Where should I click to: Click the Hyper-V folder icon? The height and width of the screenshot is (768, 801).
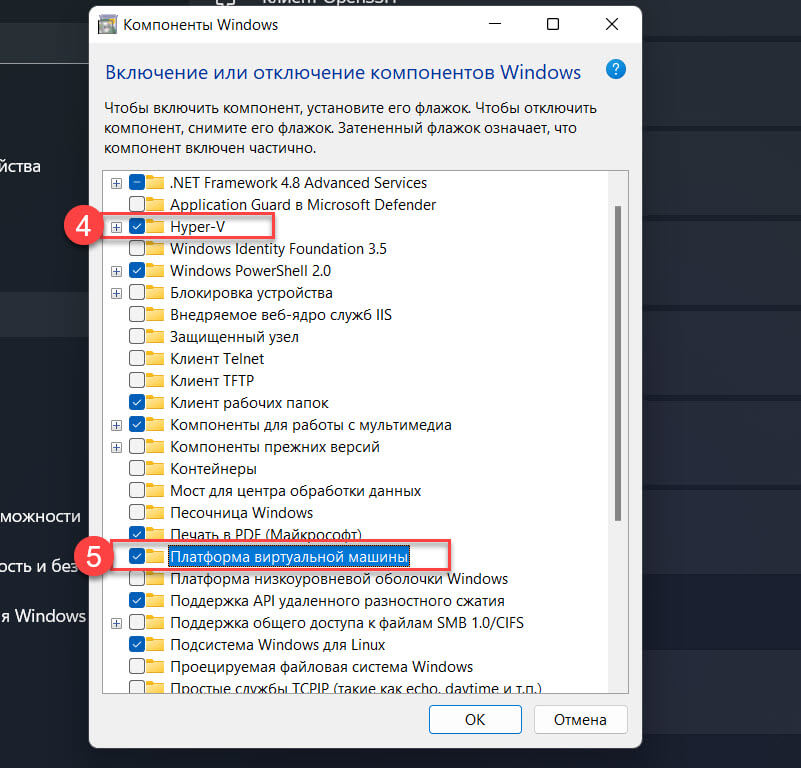tap(155, 226)
